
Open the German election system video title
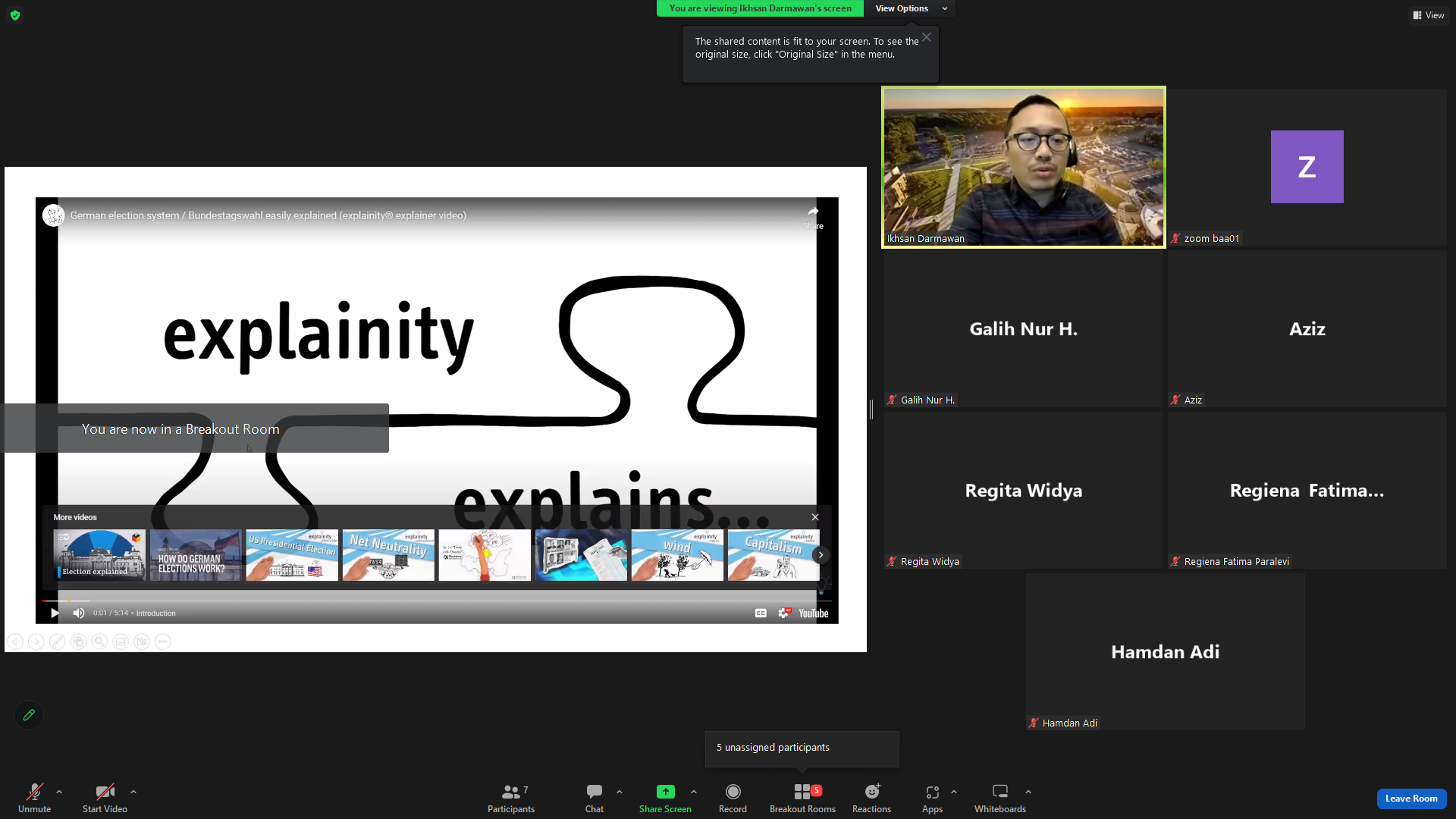(268, 215)
